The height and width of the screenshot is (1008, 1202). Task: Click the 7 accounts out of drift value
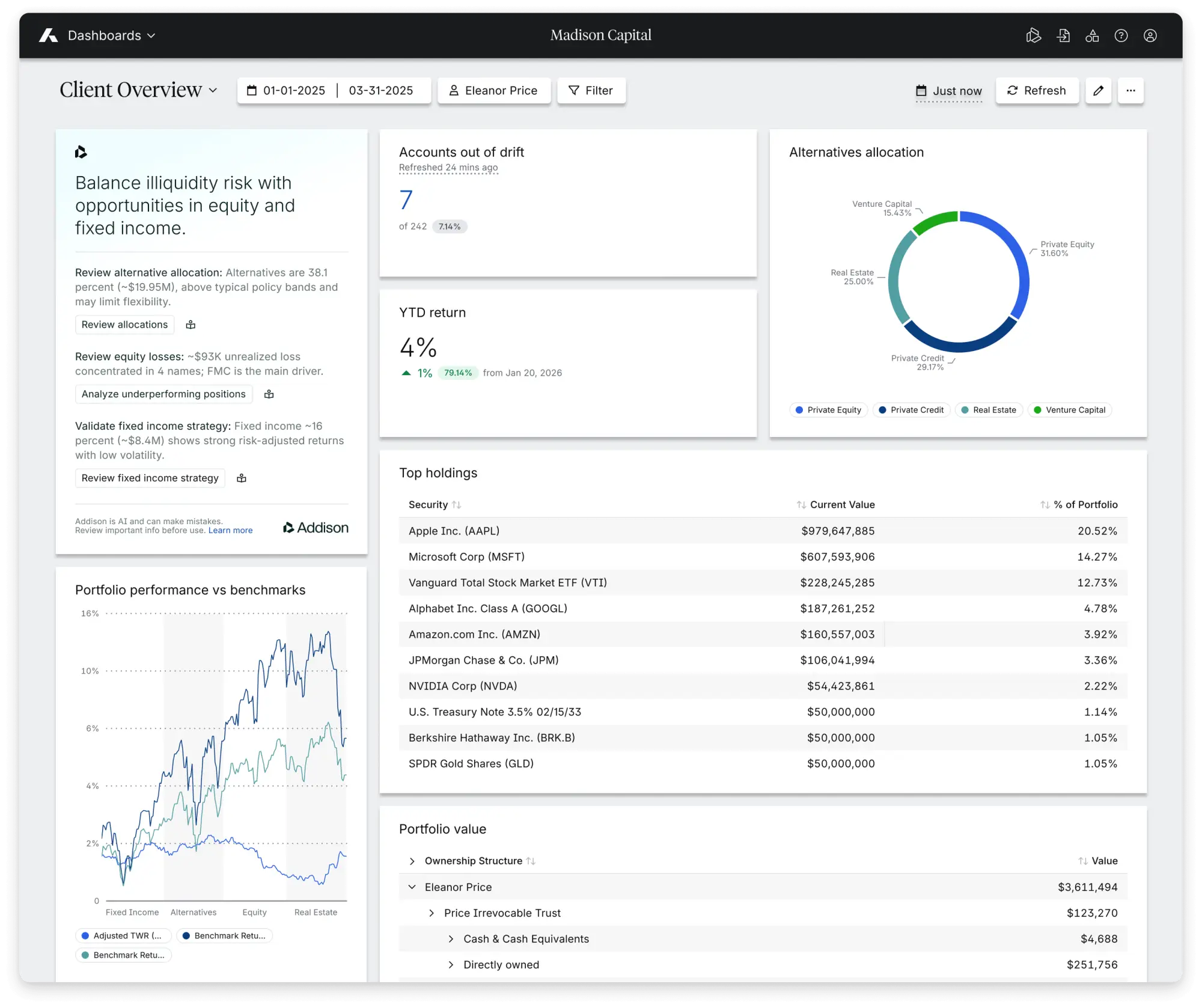point(406,200)
